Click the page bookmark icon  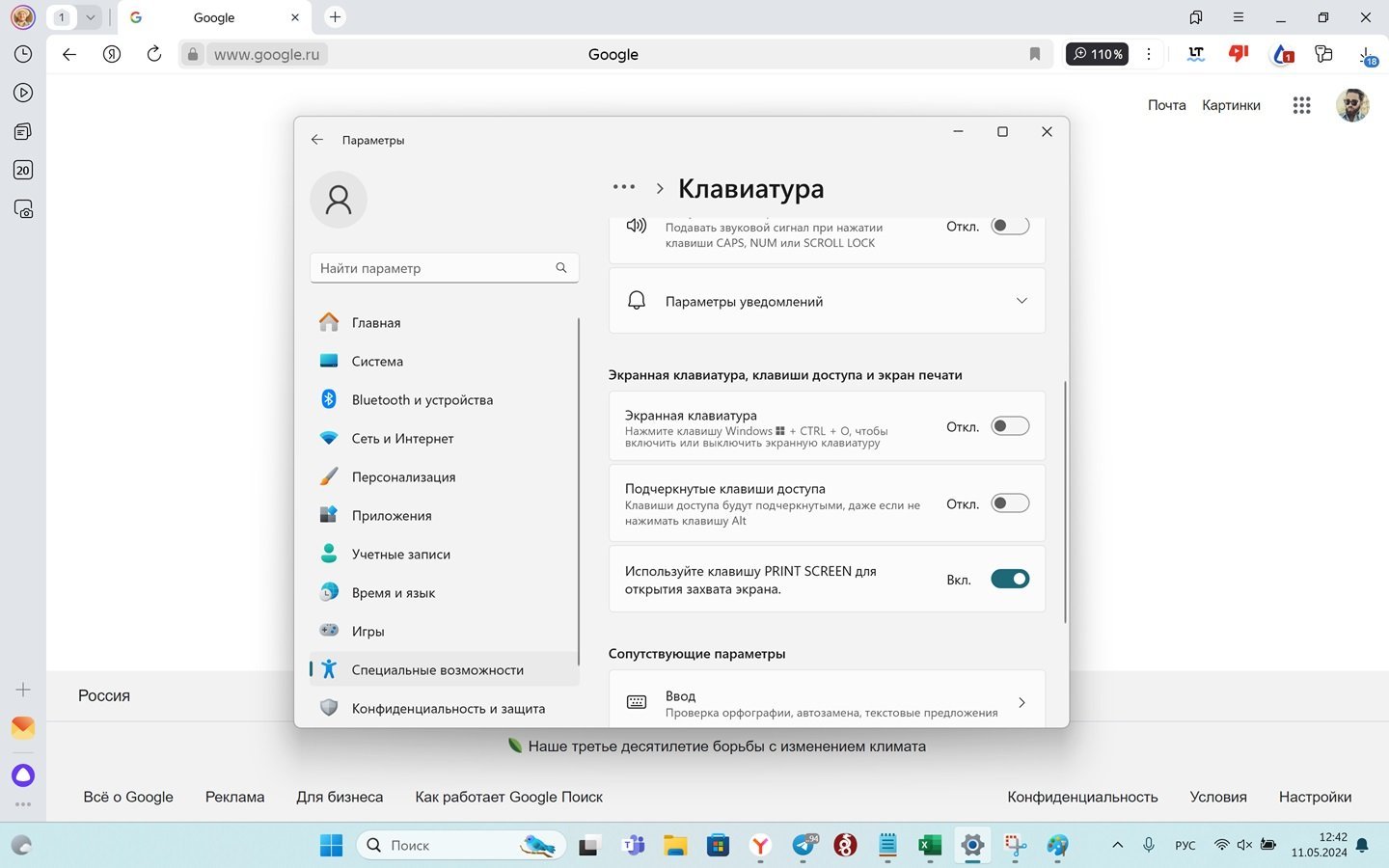coord(1034,54)
